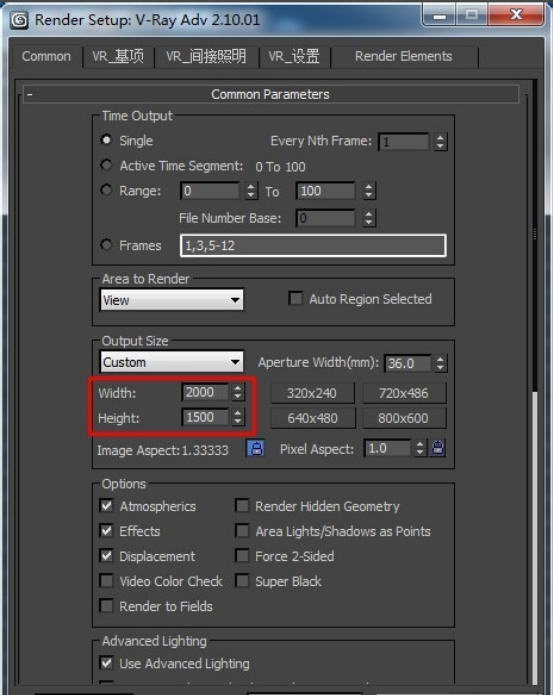Image resolution: width=553 pixels, height=695 pixels.
Task: Toggle the Pixel Aspect lock icon
Action: coord(438,448)
